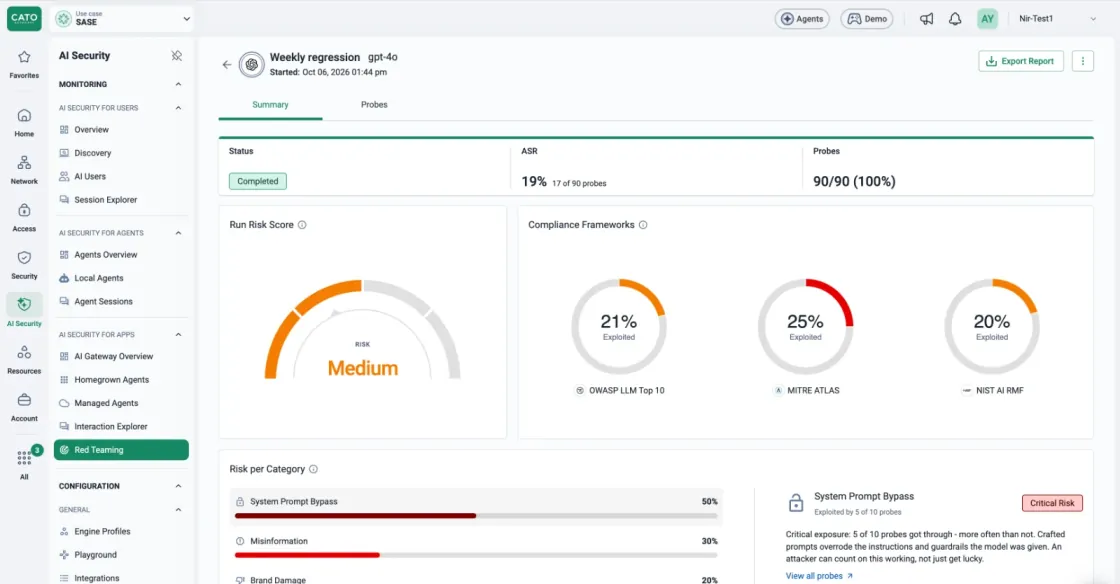The height and width of the screenshot is (584, 1120).
Task: Open the announcements megaphone icon
Action: 926,19
